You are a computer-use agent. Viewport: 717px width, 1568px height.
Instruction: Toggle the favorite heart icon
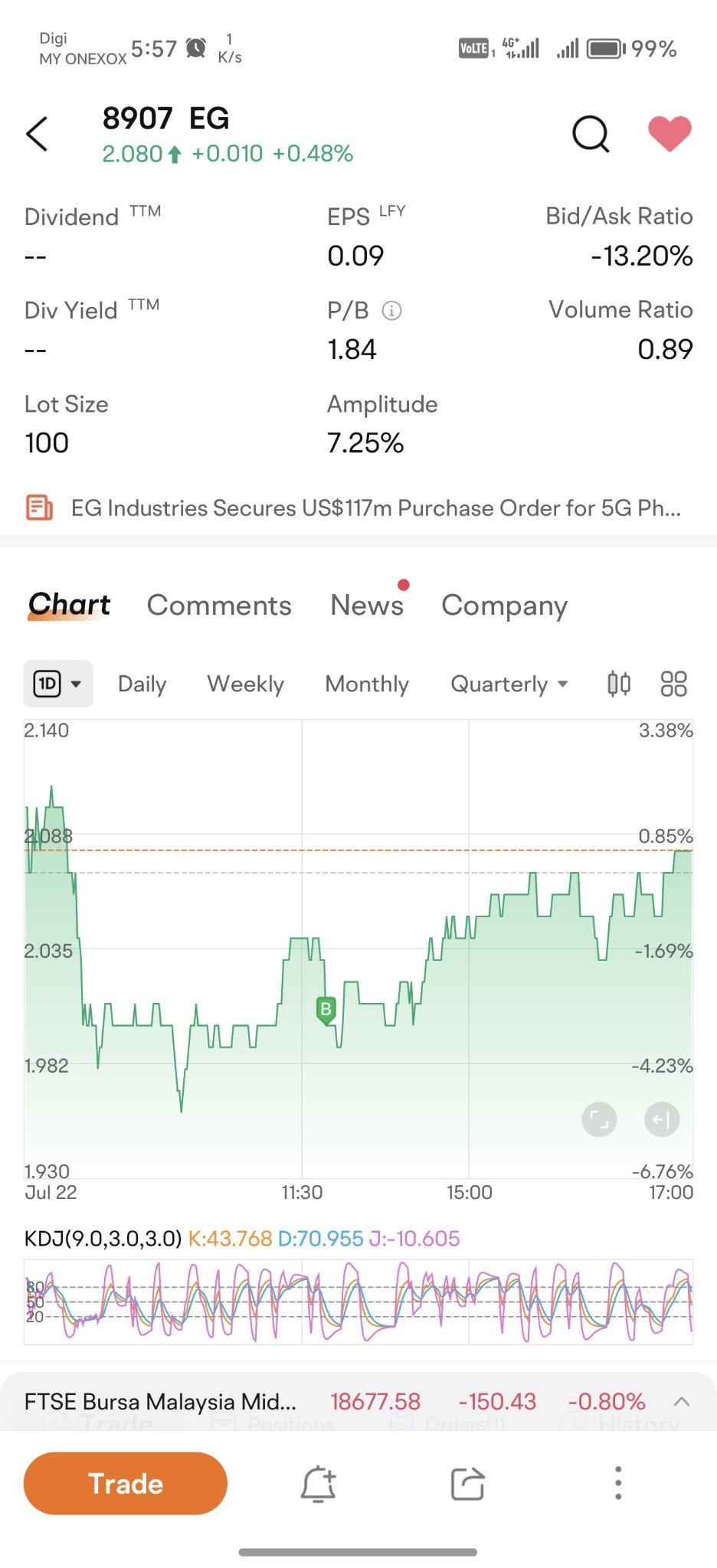(x=670, y=134)
